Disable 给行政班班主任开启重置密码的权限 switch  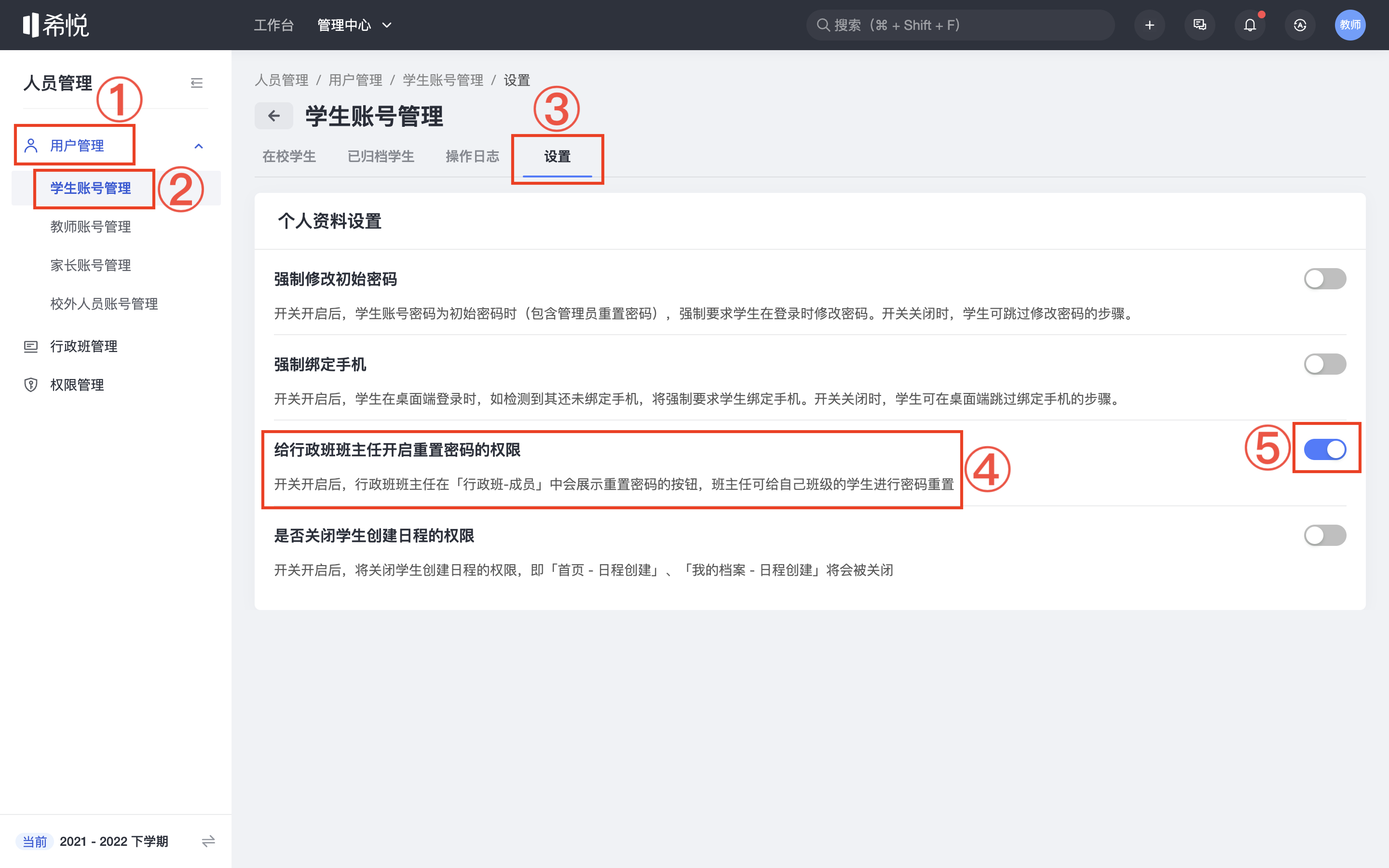[x=1325, y=449]
